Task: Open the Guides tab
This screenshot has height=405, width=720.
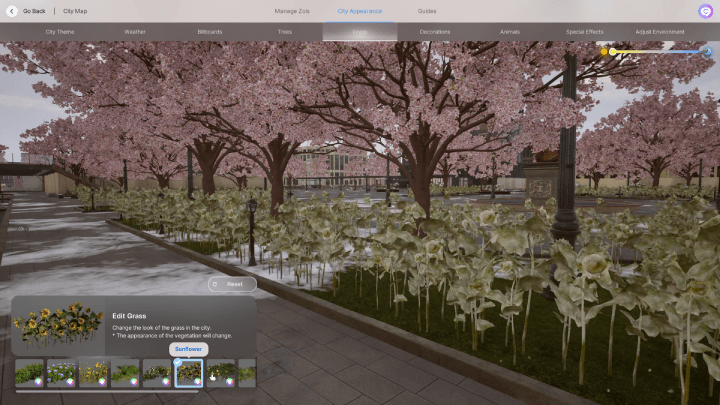Action: point(427,11)
